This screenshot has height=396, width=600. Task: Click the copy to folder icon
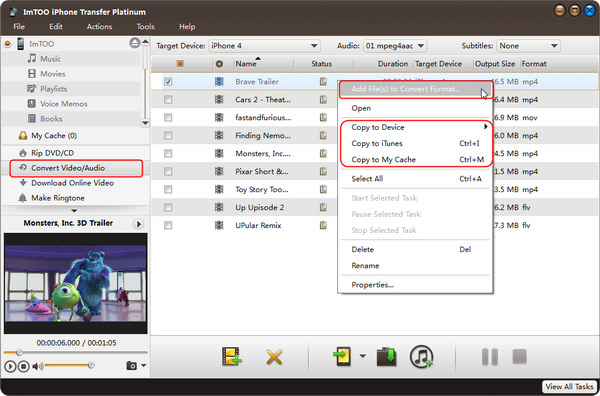[386, 357]
